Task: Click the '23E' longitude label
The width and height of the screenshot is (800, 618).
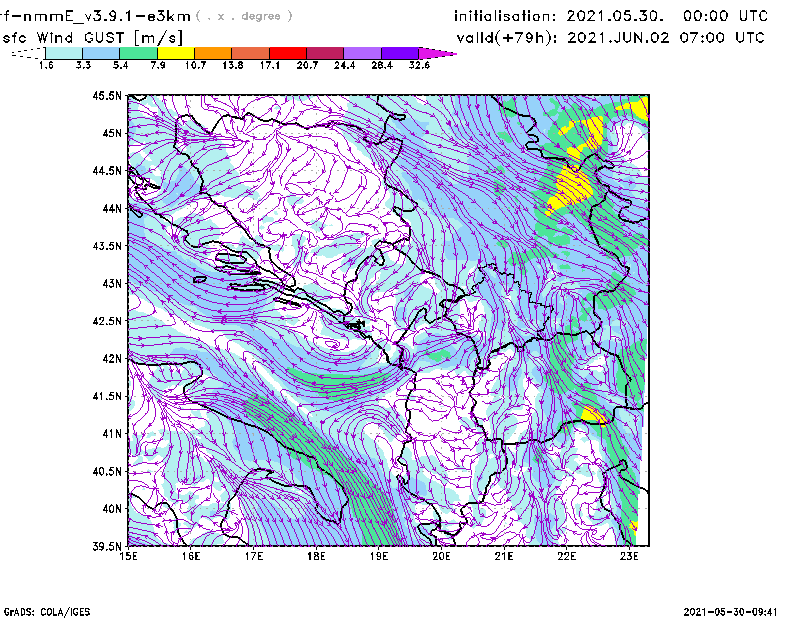Action: pyautogui.click(x=629, y=556)
